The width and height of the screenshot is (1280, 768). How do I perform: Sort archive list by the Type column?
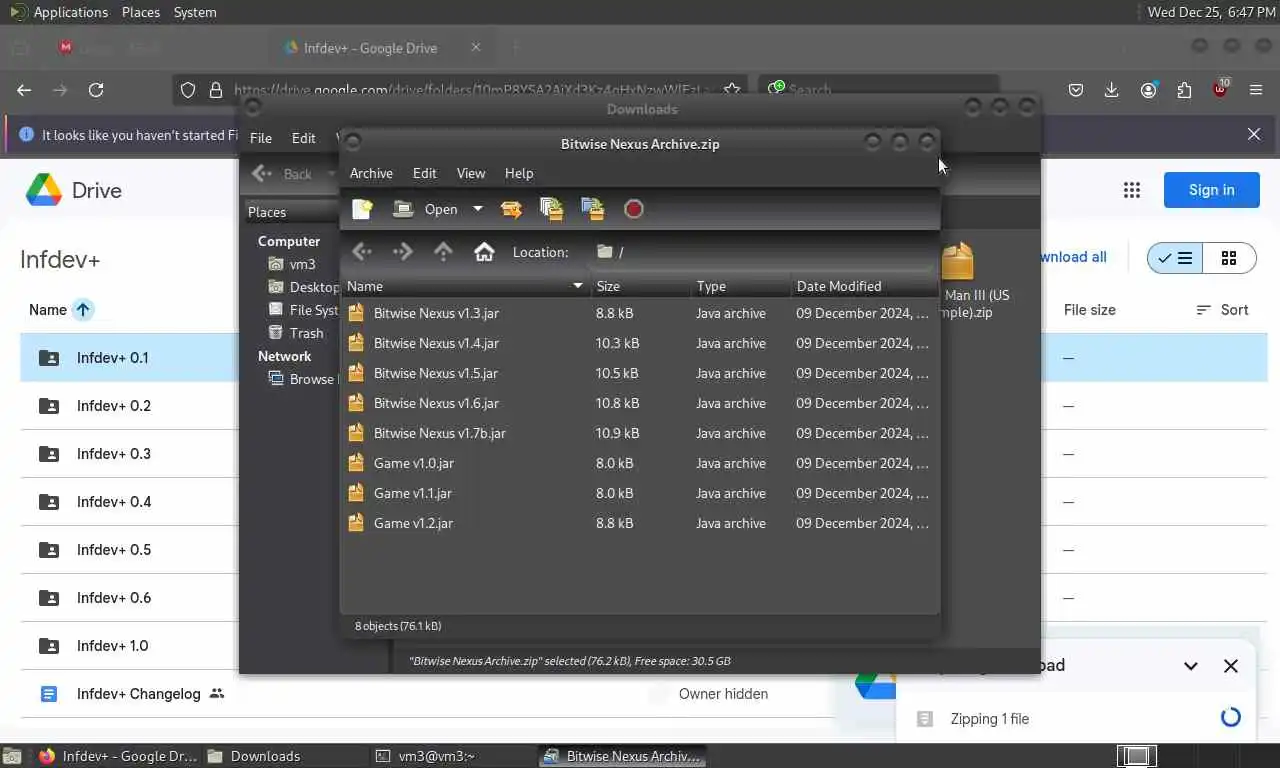[x=740, y=286]
